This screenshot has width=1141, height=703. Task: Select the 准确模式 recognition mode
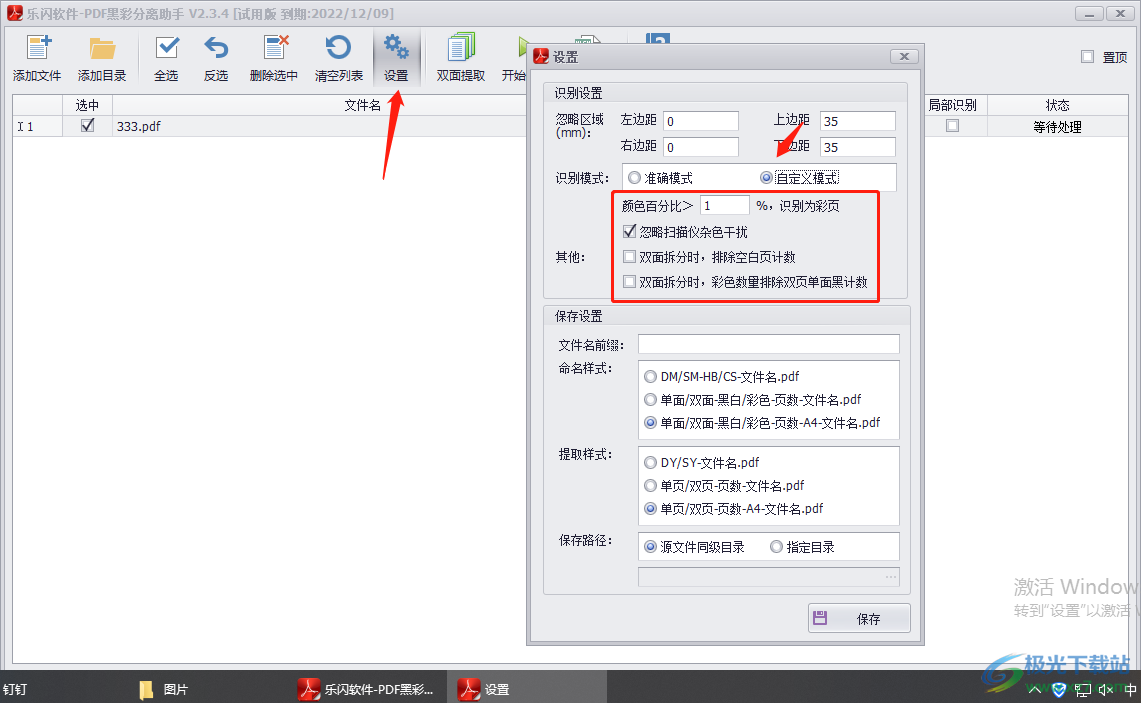tap(635, 178)
